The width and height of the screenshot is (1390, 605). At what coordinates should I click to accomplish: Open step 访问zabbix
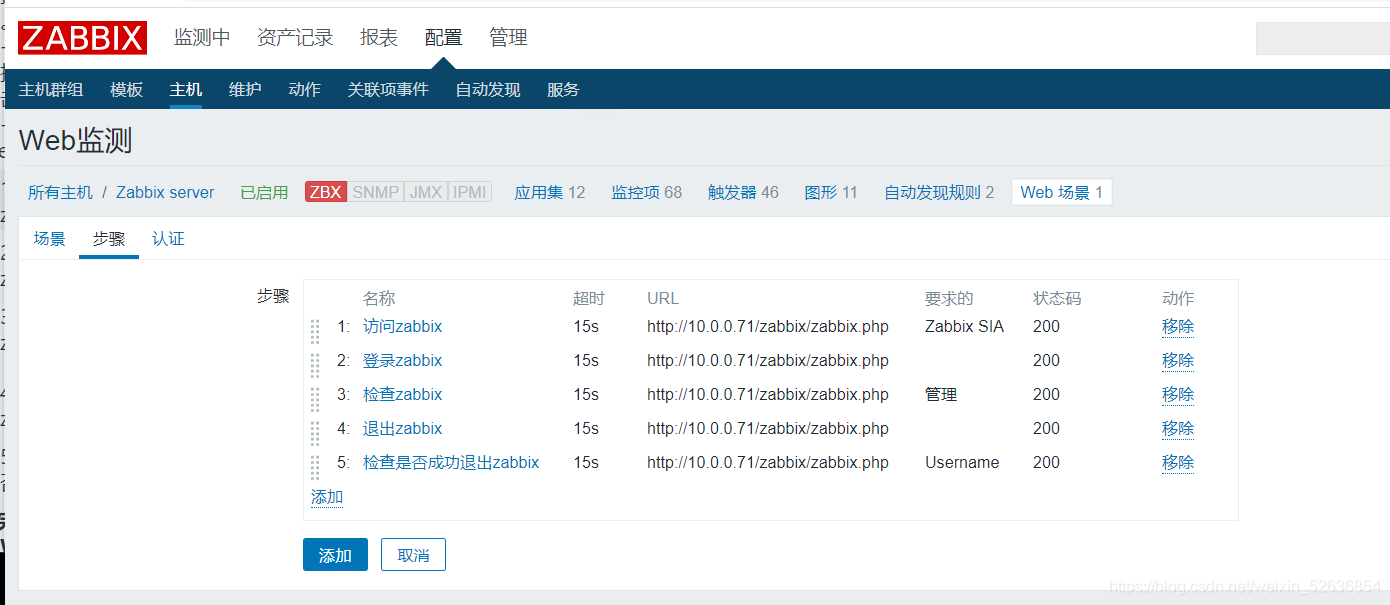pos(402,326)
